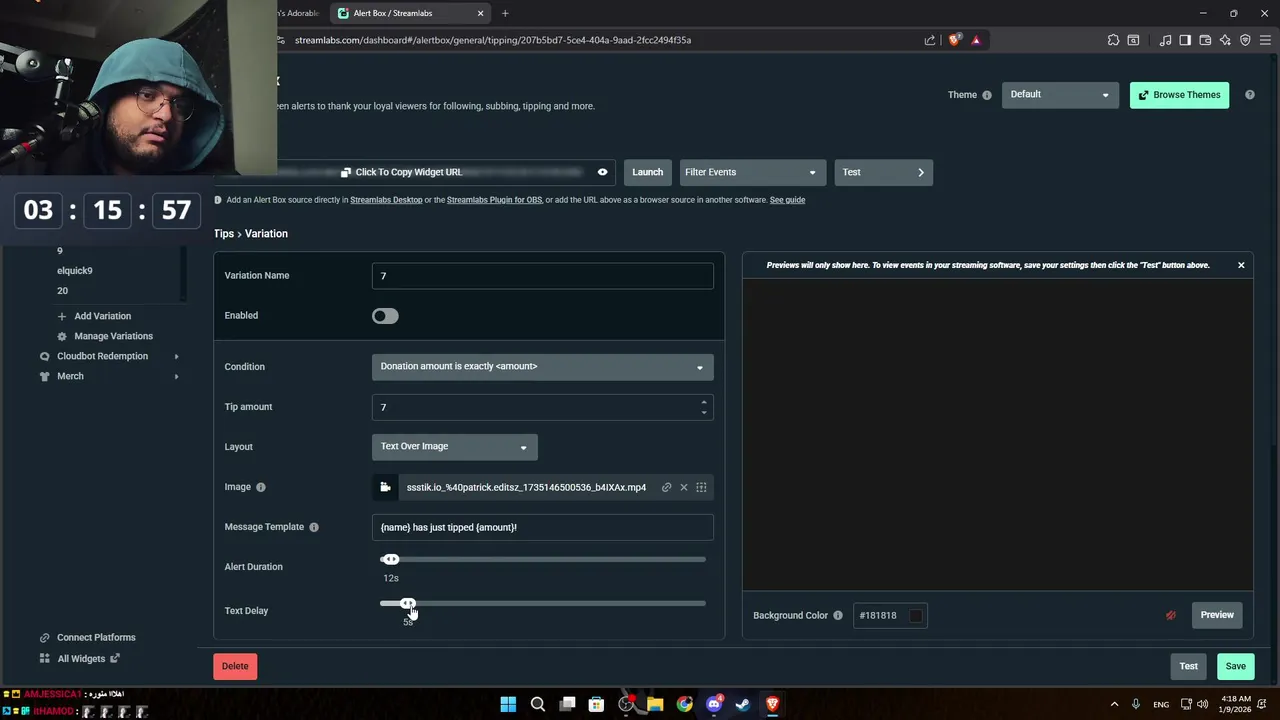
Task: Click the Brave Rewards triangle icon
Action: coord(976,40)
